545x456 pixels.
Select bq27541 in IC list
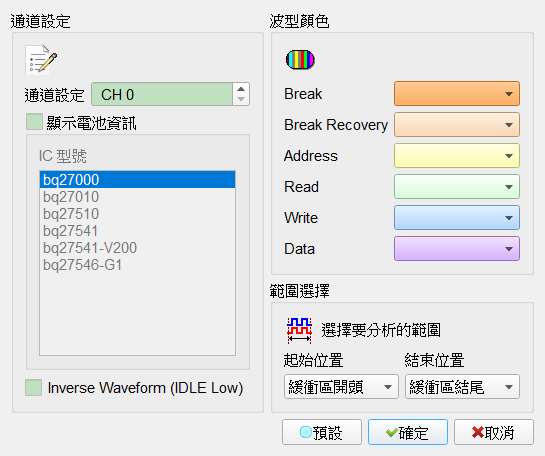point(137,231)
